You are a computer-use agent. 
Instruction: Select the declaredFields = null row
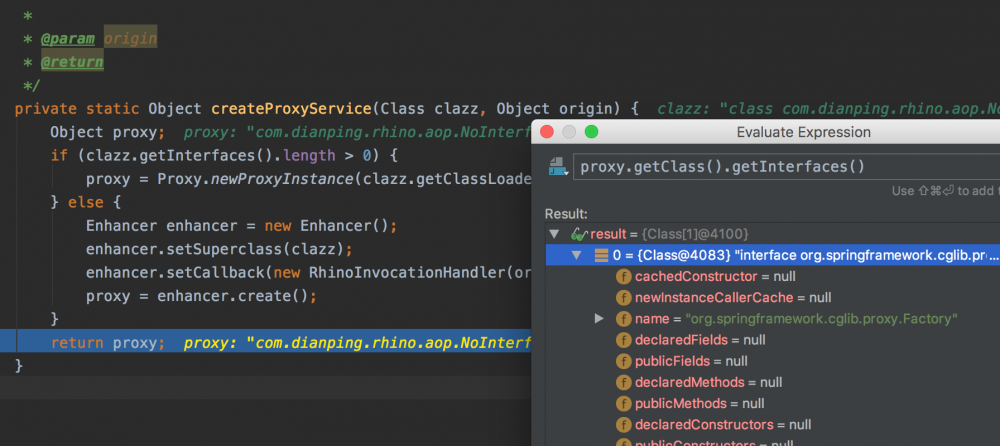(x=772, y=340)
